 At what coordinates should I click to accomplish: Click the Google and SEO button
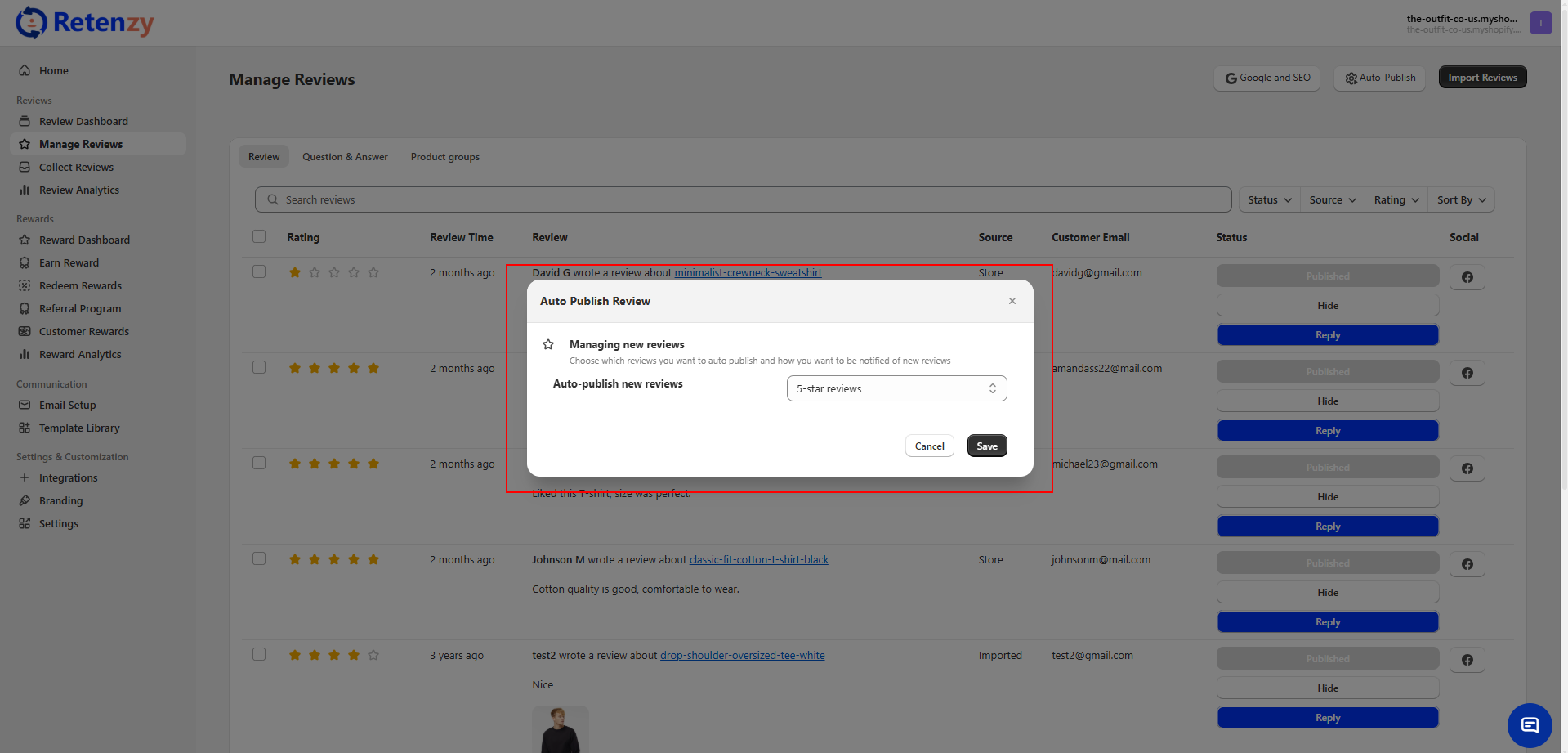coord(1266,78)
